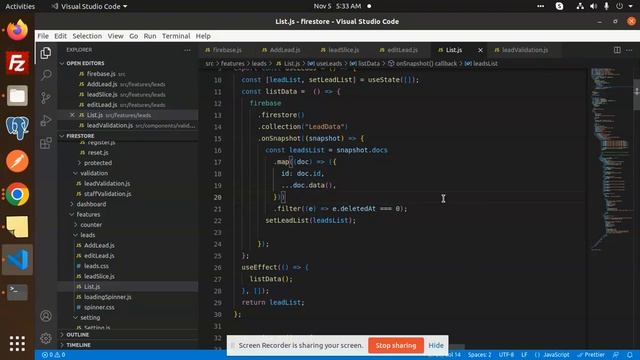Open Sticky Notes from the dock
640x360 pixels.
pos(17,227)
